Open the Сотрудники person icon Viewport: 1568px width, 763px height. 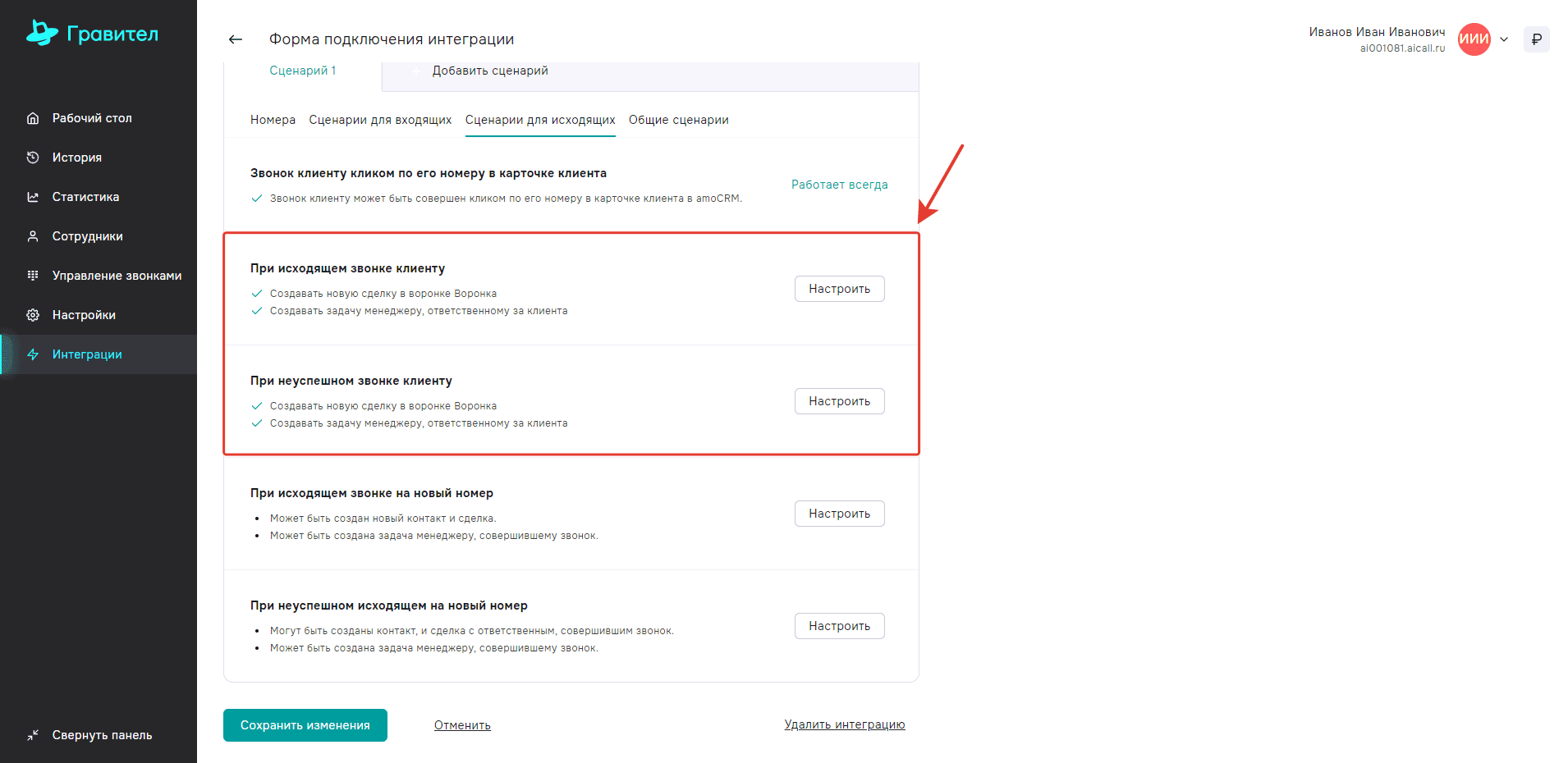point(33,236)
